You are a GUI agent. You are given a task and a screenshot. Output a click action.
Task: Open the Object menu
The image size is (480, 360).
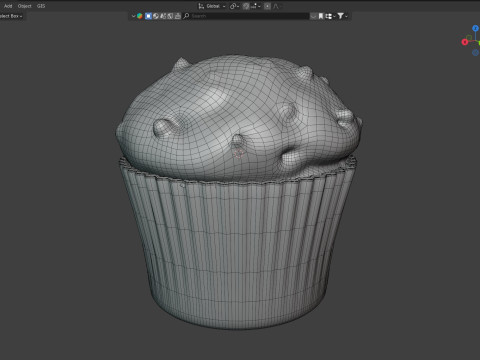click(x=24, y=6)
